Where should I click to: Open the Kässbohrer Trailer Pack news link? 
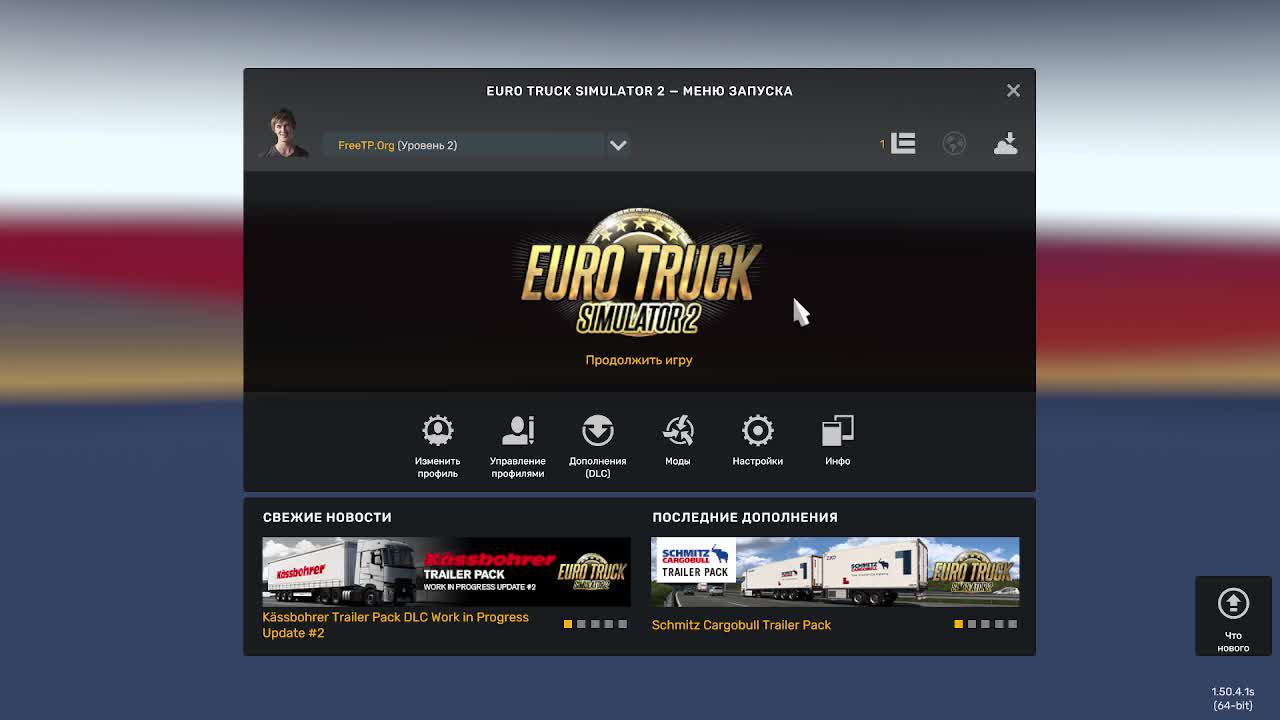click(x=396, y=625)
